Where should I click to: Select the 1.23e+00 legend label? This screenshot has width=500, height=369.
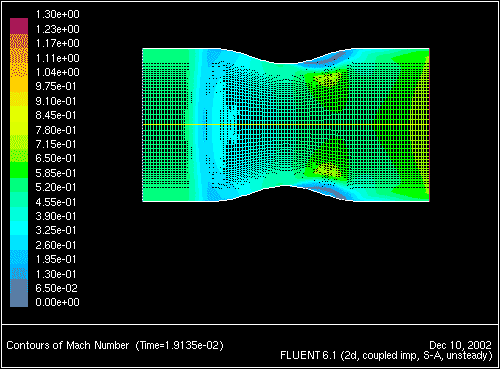tap(57, 29)
